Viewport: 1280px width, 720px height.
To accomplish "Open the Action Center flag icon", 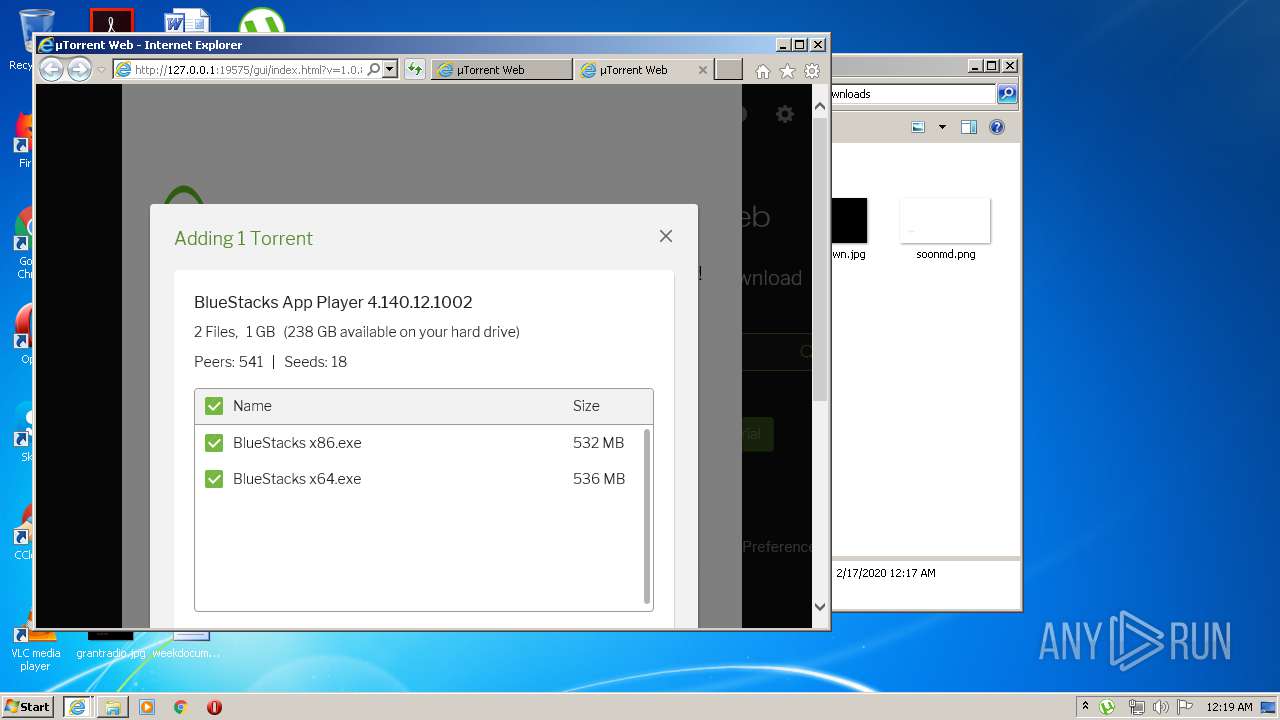I will click(x=1185, y=707).
